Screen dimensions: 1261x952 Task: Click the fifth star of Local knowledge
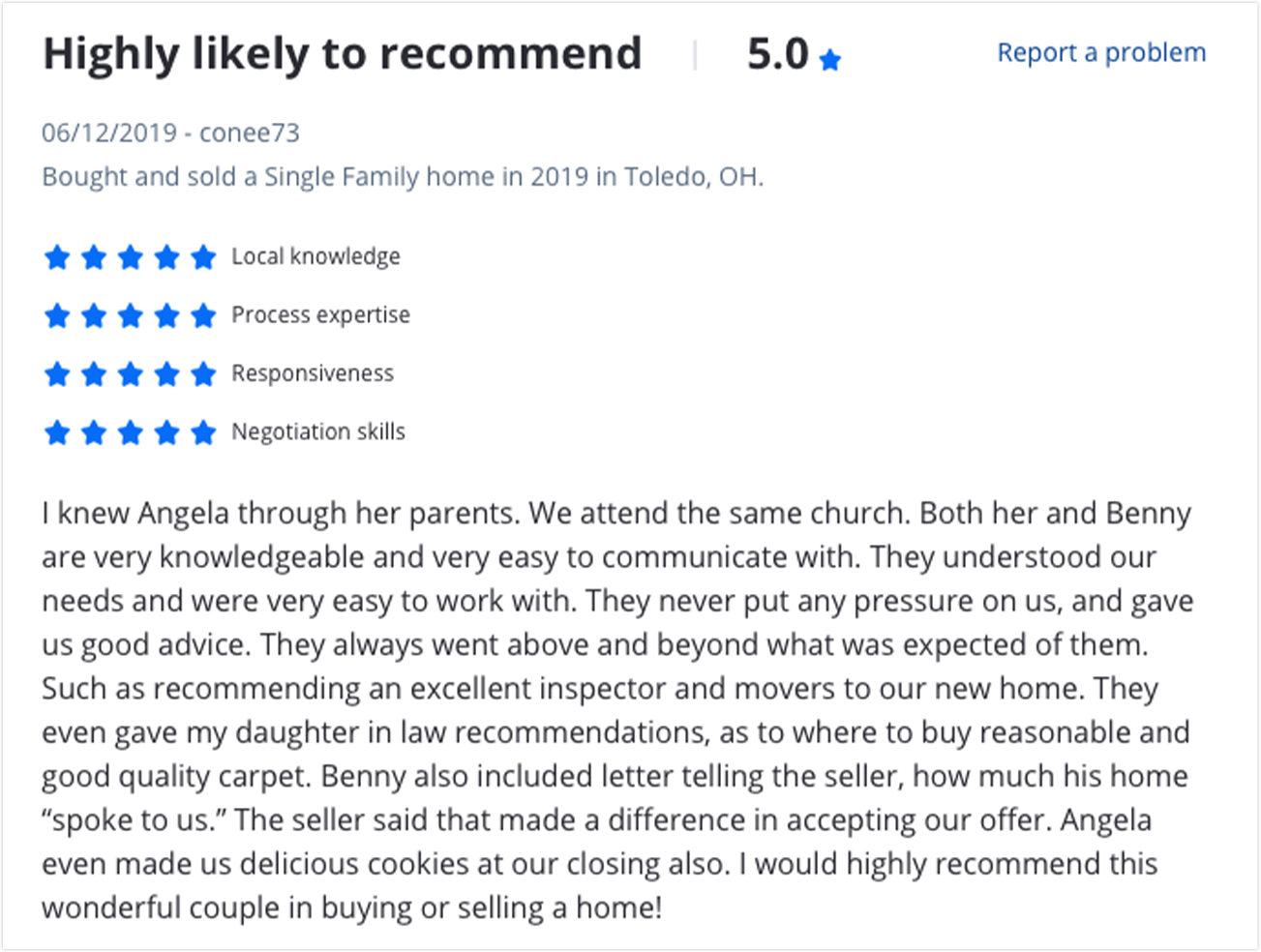click(x=203, y=257)
